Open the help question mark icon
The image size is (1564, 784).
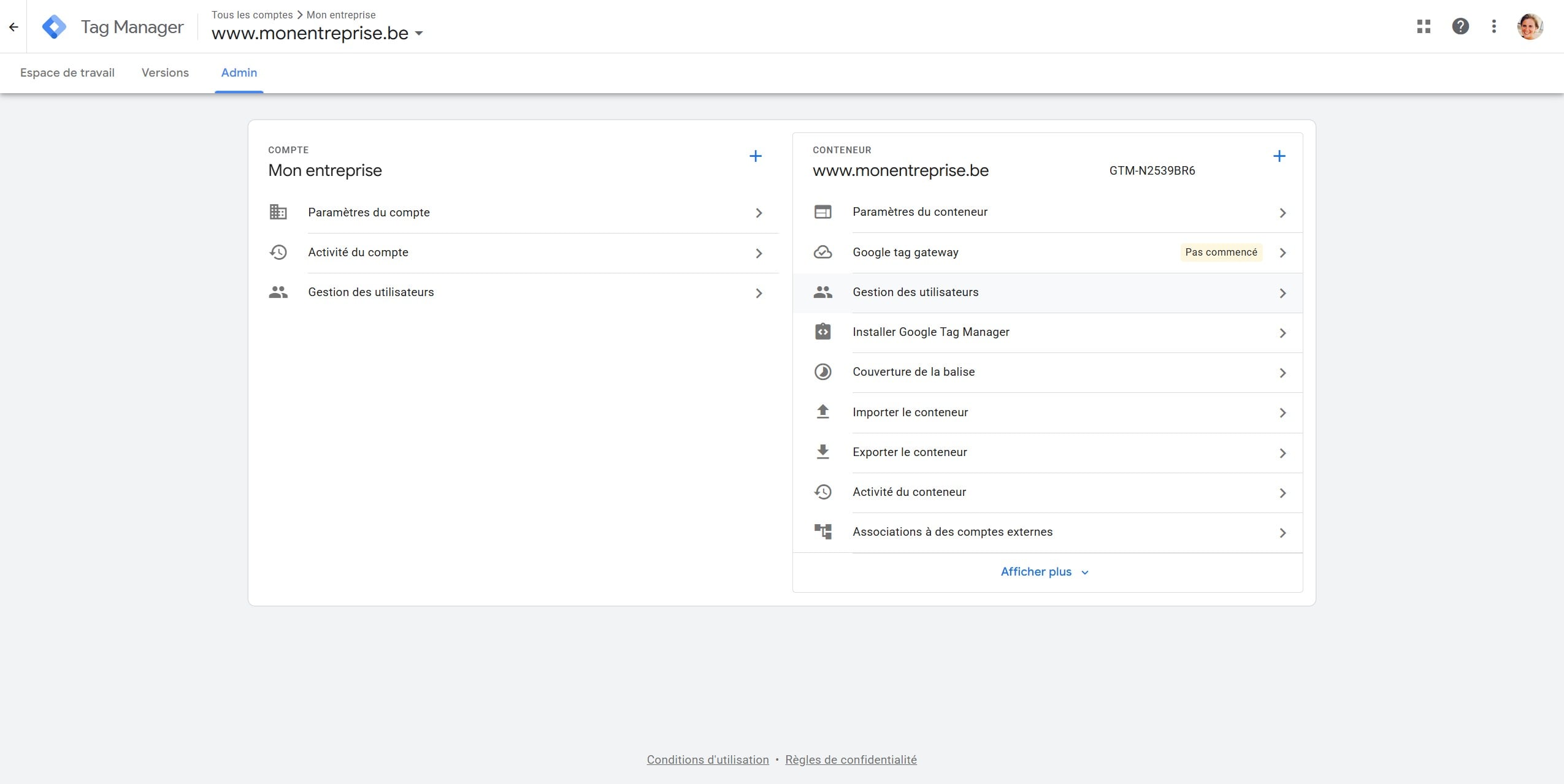point(1460,26)
